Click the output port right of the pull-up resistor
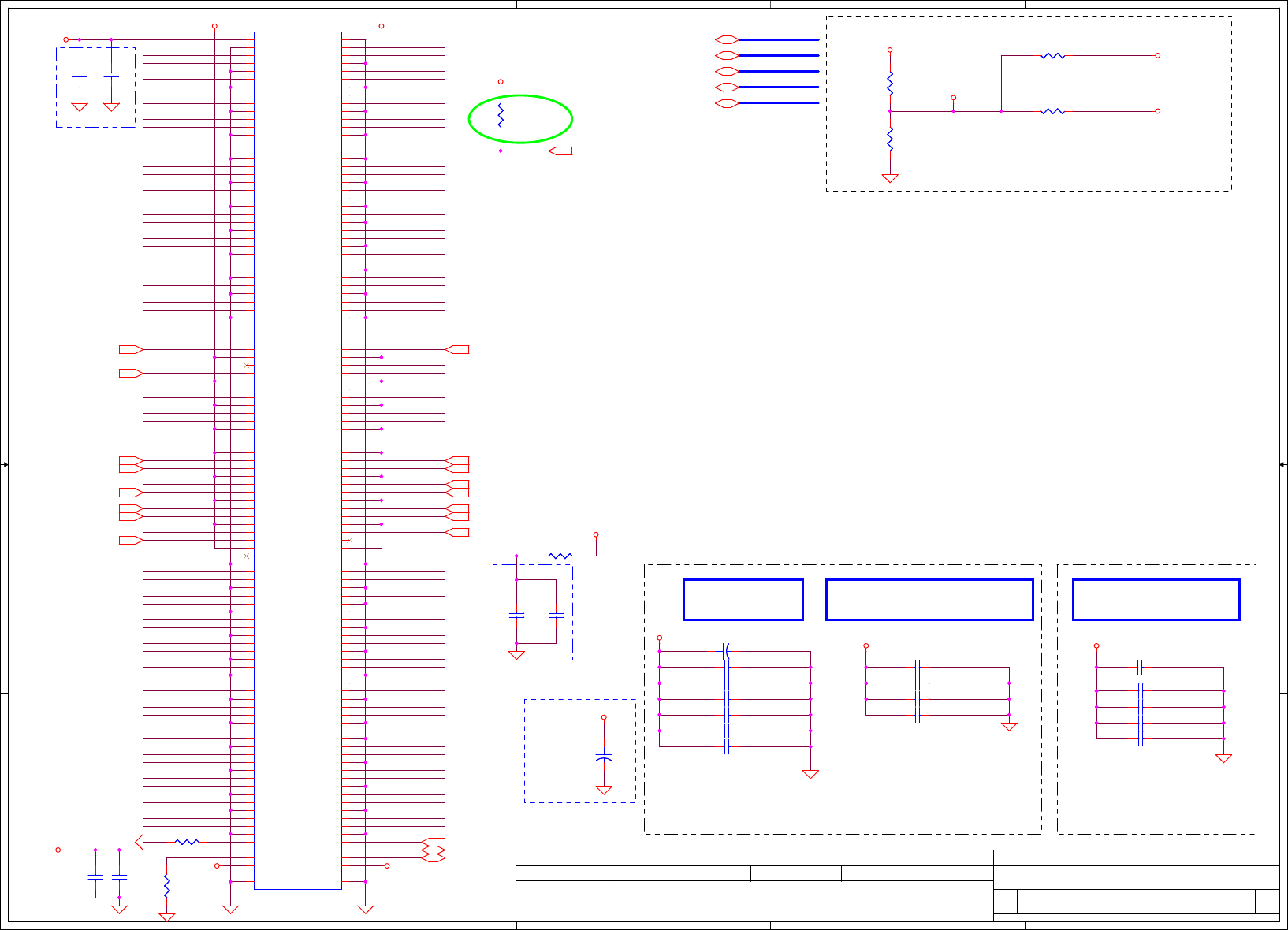Viewport: 1288px width, 930px height. coord(560,151)
